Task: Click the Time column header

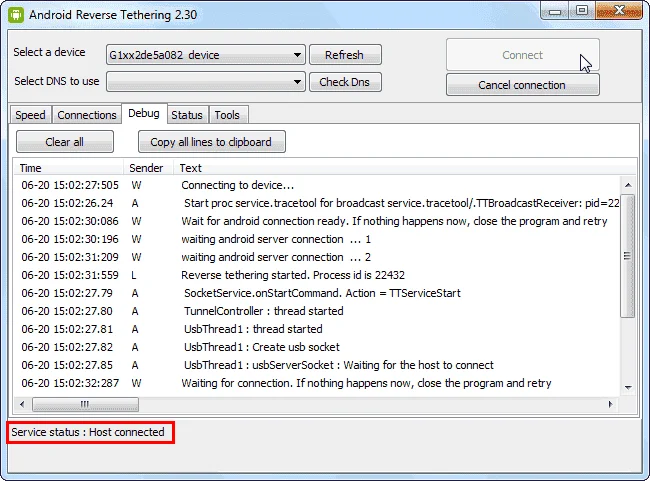Action: pyautogui.click(x=69, y=168)
